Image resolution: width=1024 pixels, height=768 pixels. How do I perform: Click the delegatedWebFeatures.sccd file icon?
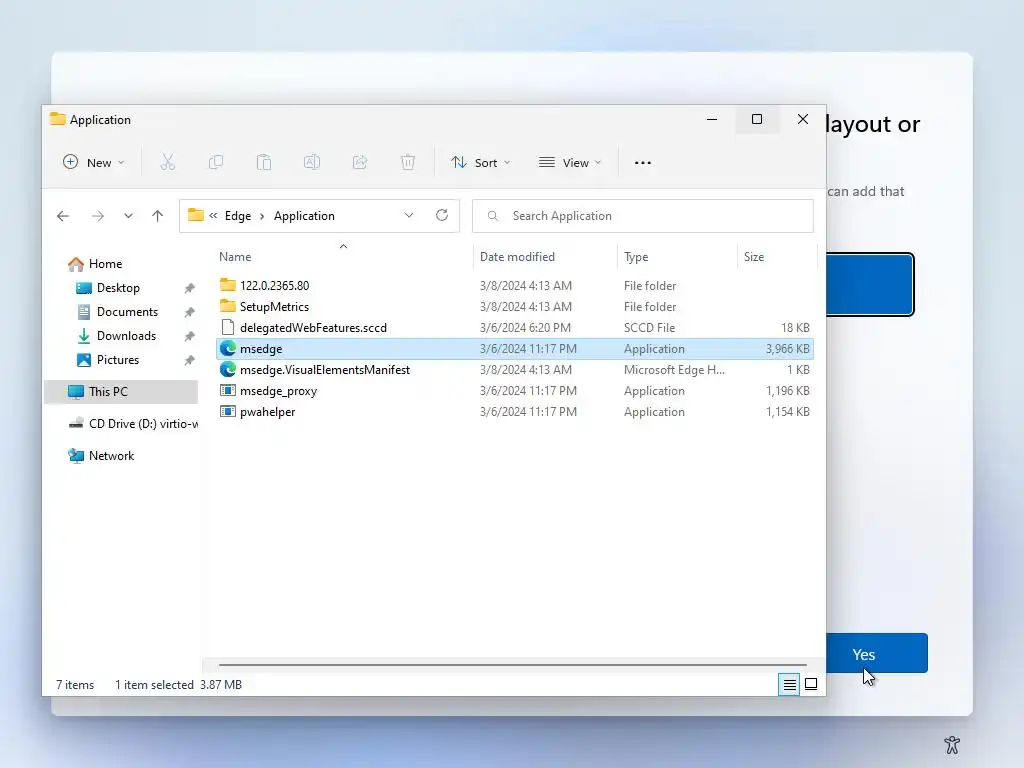[227, 327]
